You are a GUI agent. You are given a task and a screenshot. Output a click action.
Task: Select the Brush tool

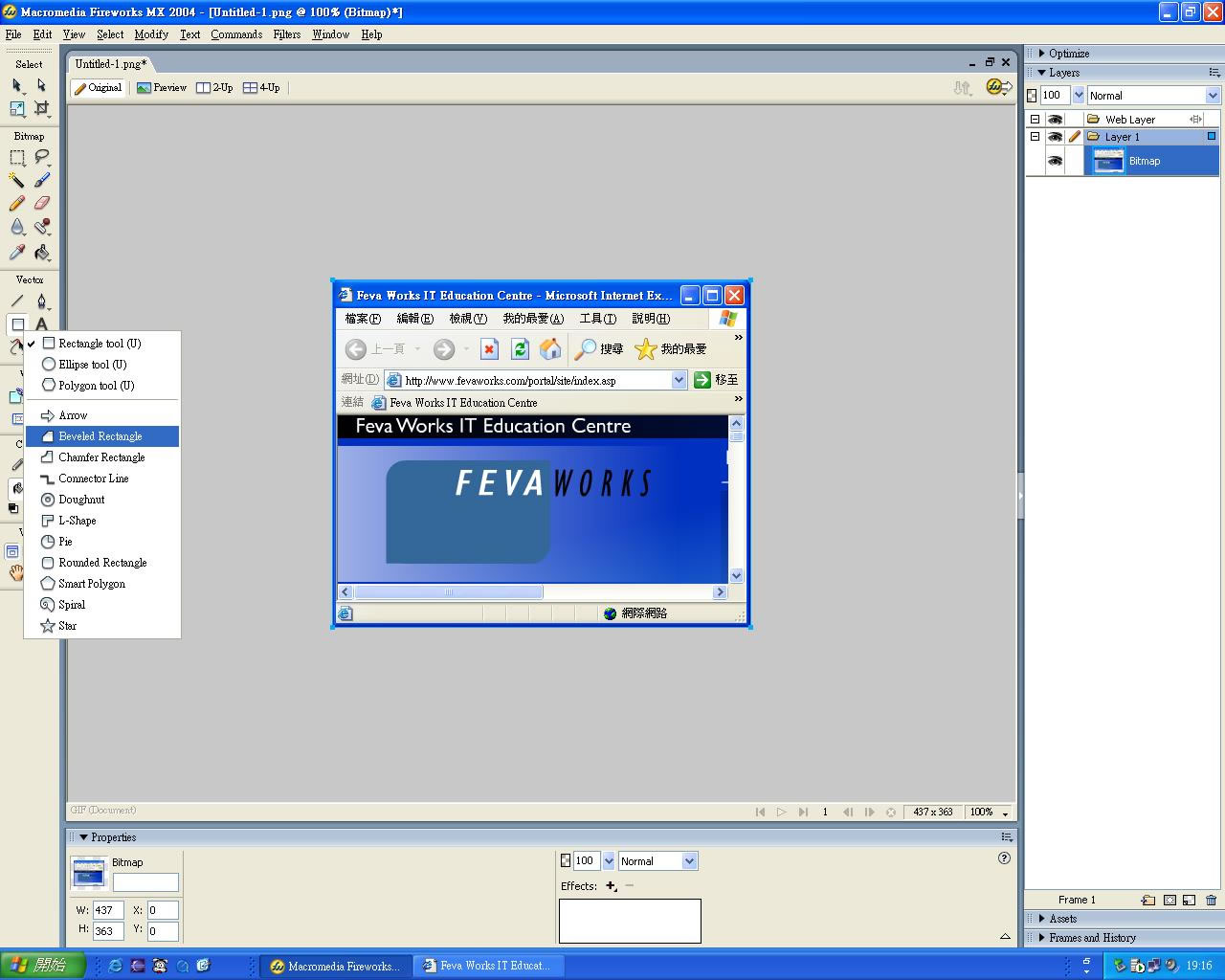coord(41,180)
